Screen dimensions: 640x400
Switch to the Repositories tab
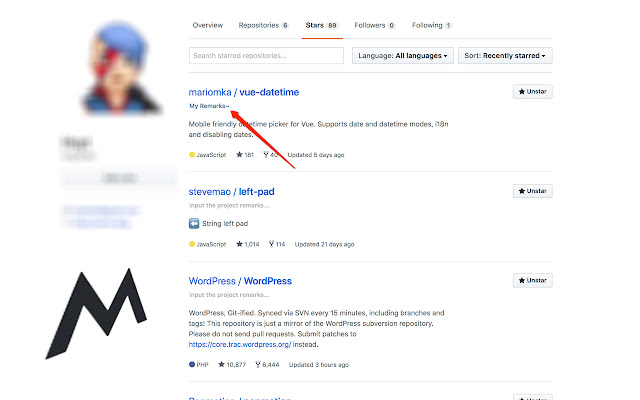coord(263,25)
